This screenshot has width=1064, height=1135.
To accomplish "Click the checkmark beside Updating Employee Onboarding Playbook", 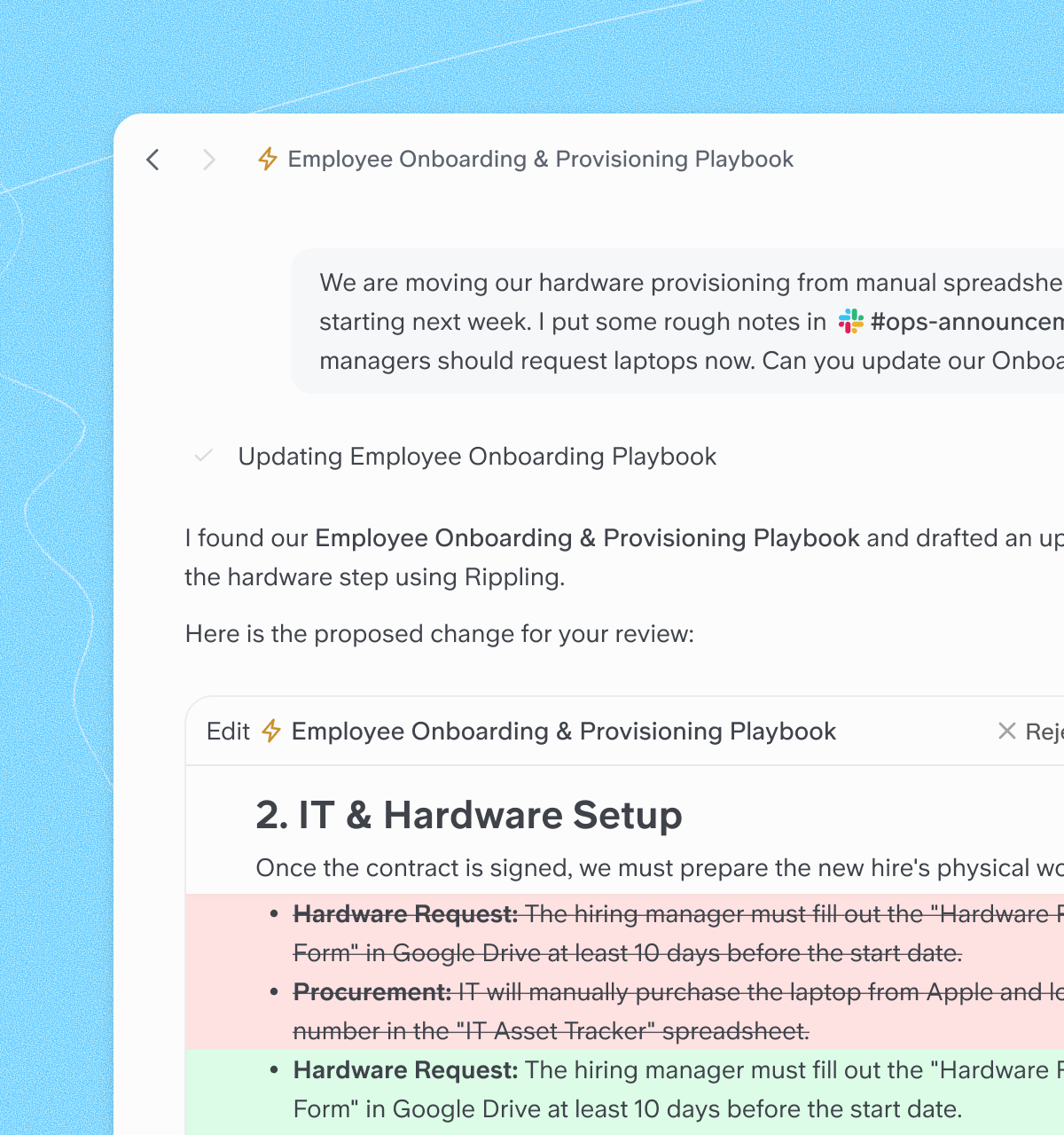I will click(x=204, y=456).
